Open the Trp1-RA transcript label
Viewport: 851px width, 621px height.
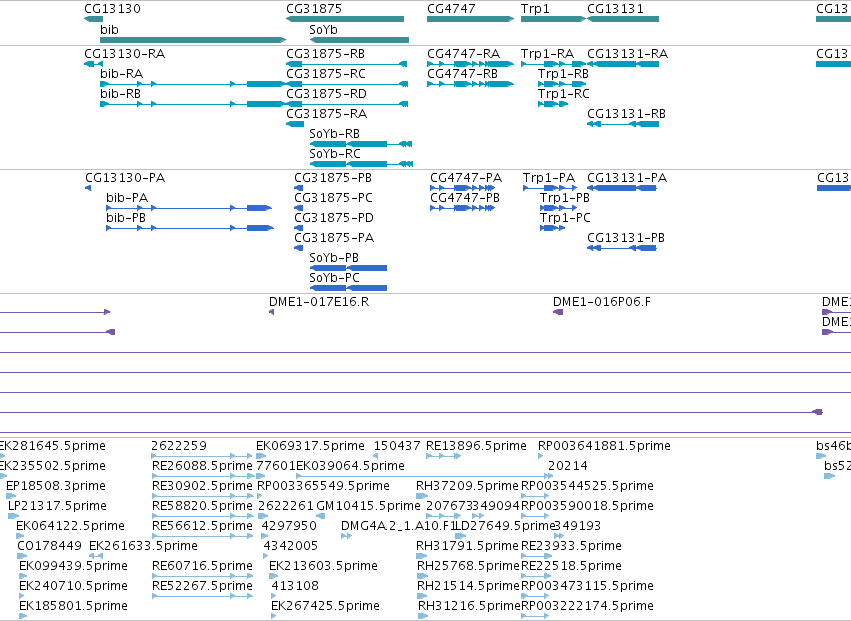pos(547,54)
